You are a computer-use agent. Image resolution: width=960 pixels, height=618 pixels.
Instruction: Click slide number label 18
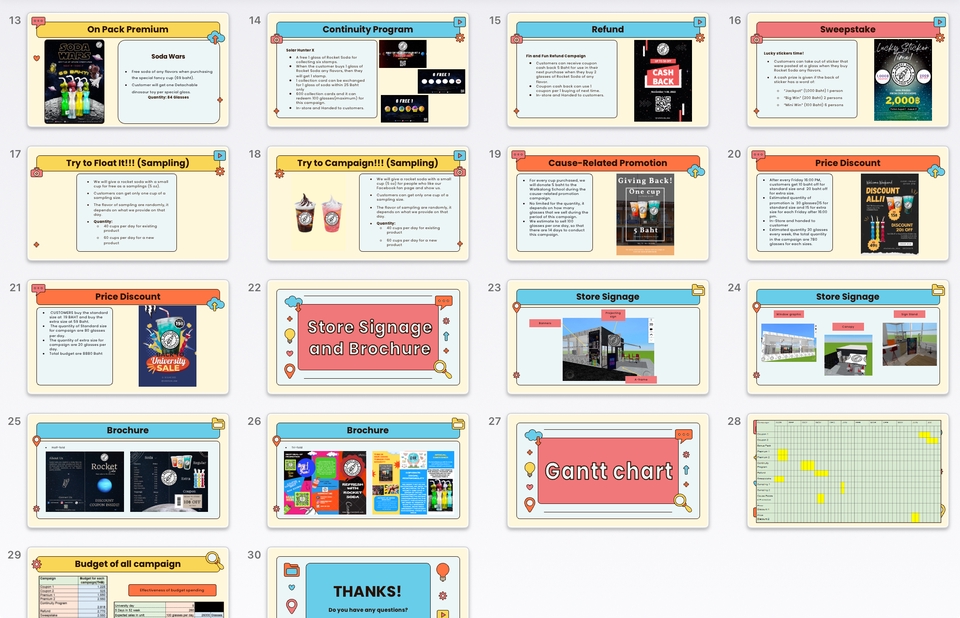[255, 154]
